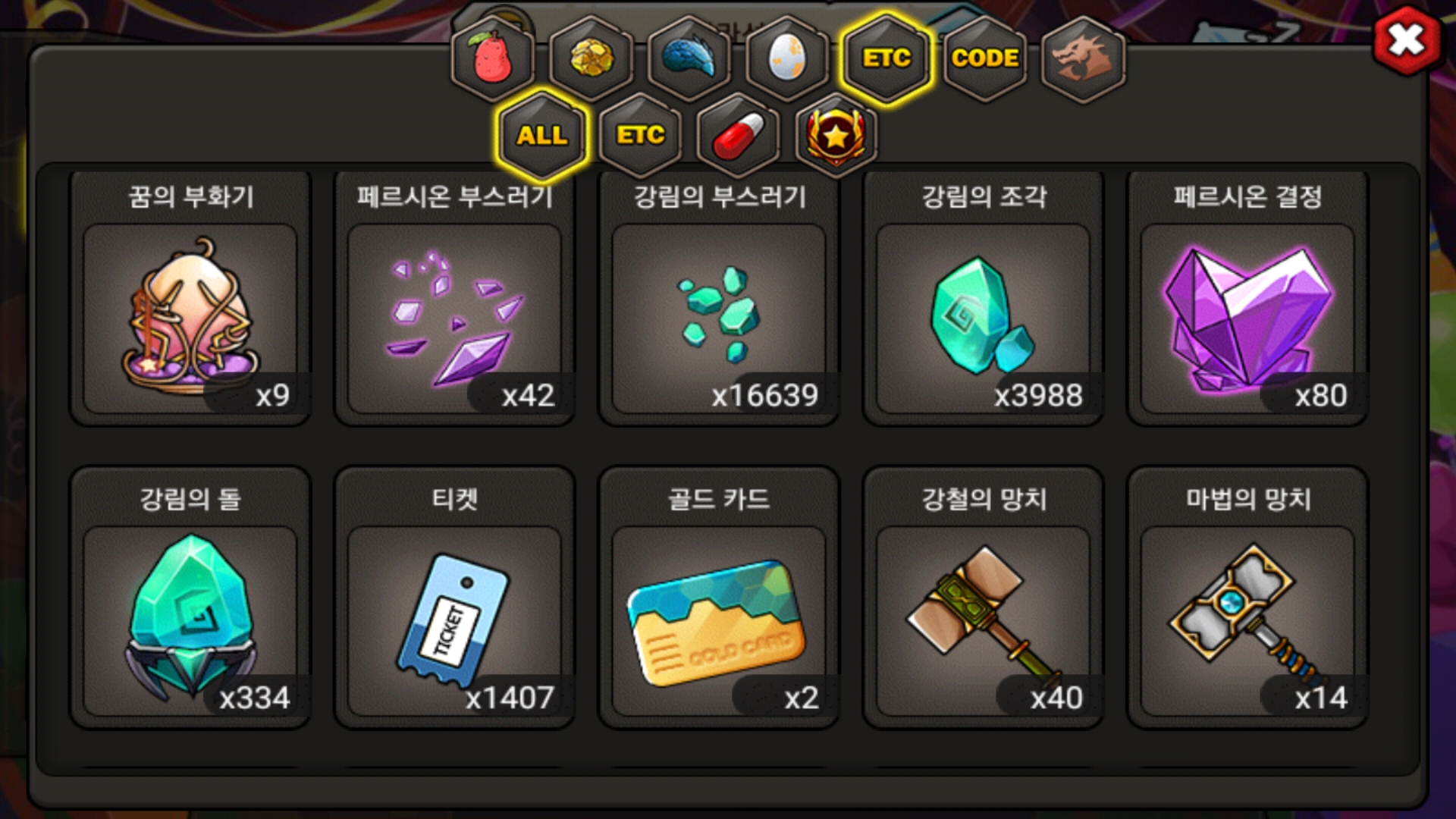The width and height of the screenshot is (1456, 819).
Task: Select the gold nugget category icon
Action: pos(591,58)
